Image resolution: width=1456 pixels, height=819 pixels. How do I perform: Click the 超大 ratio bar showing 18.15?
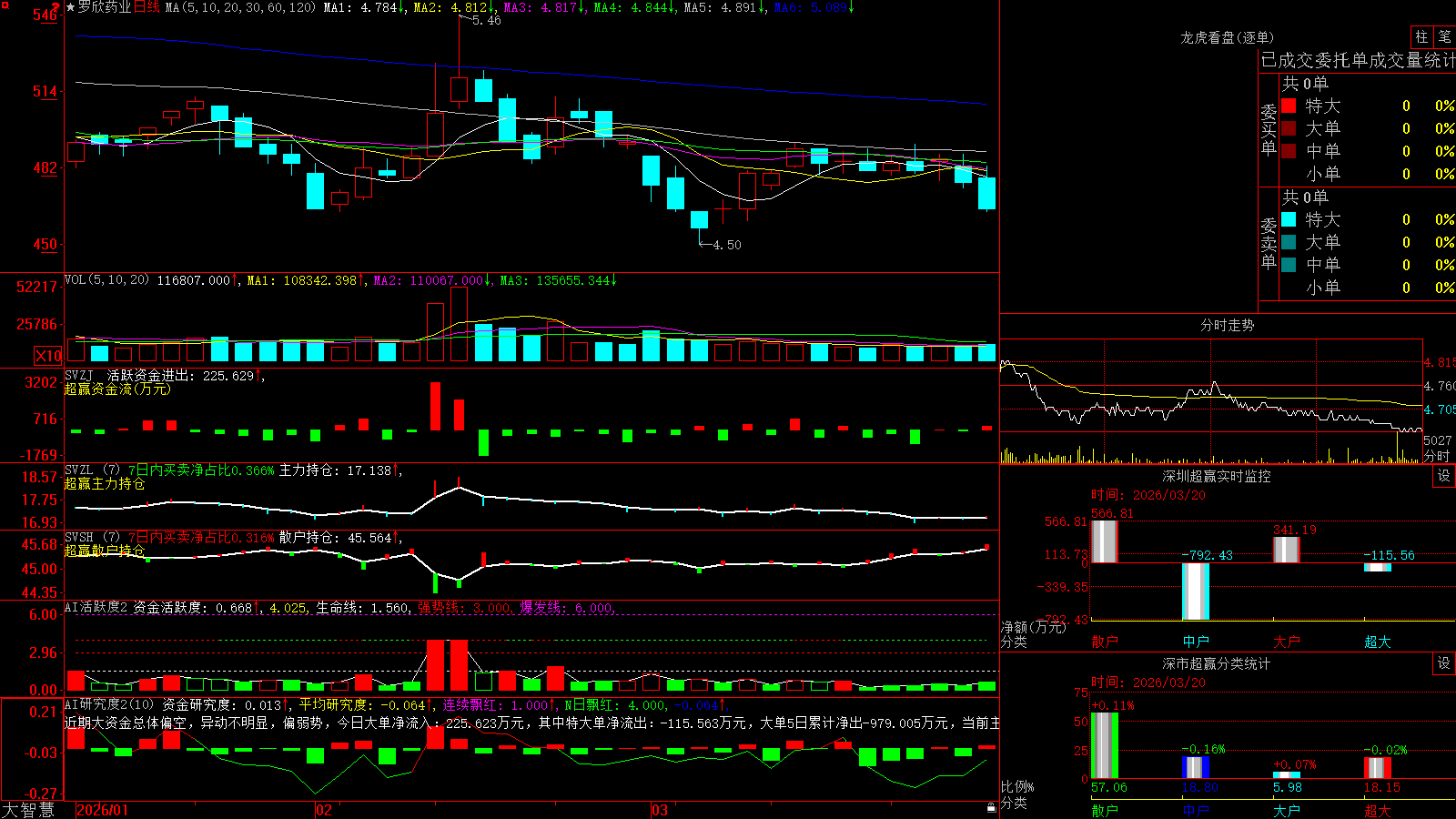coord(1377,768)
